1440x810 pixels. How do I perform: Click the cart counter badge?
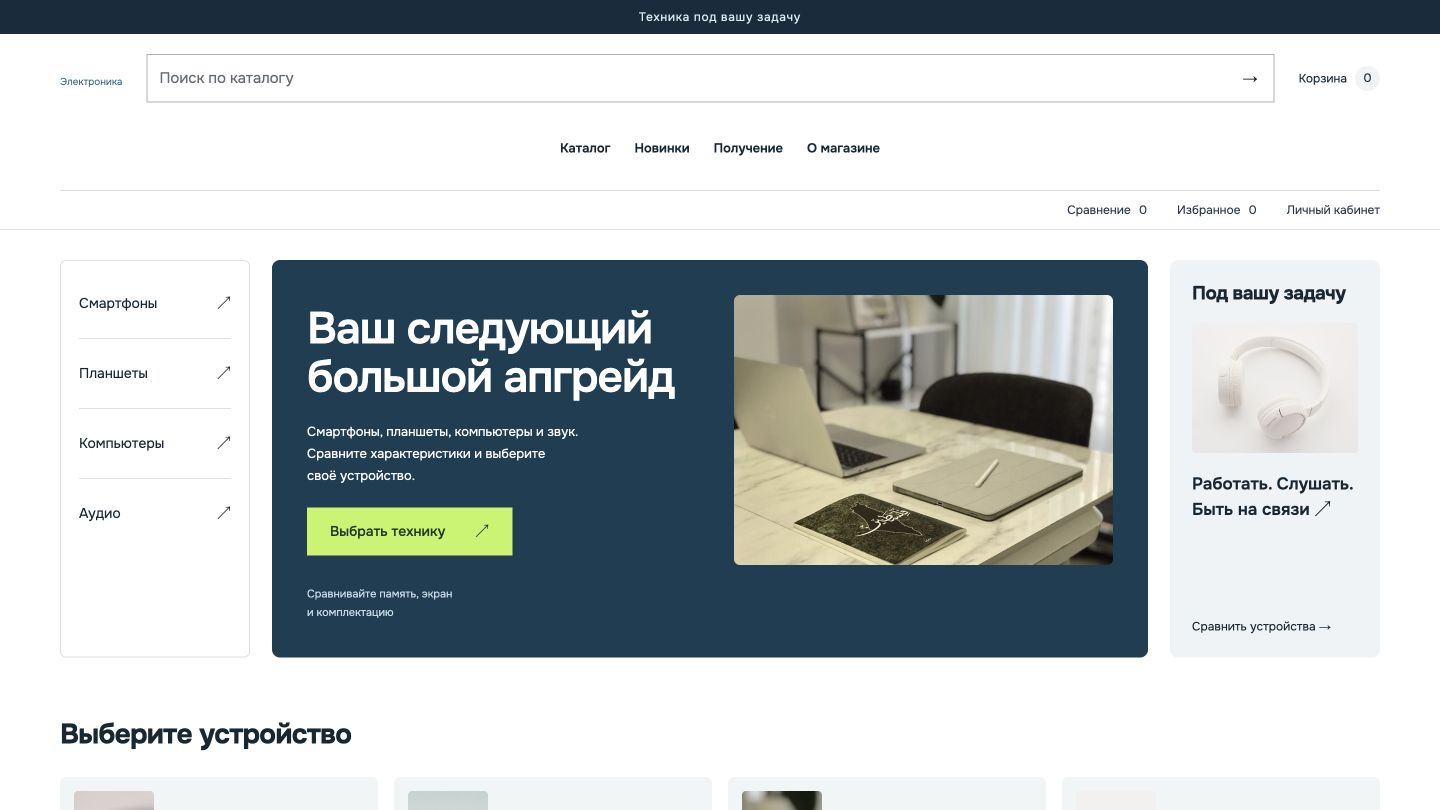click(1367, 78)
